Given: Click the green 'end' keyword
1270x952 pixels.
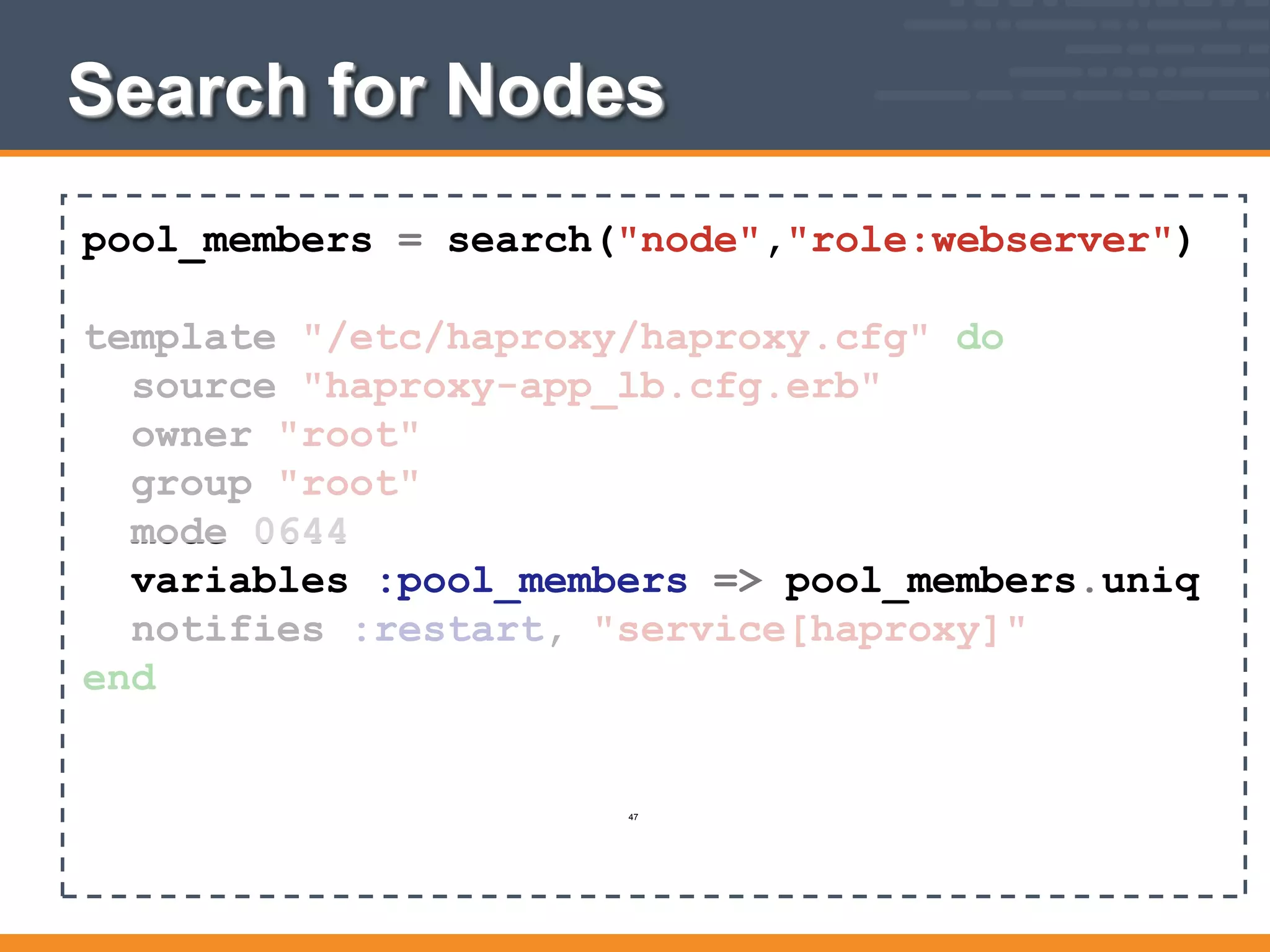Looking at the screenshot, I should [119, 677].
